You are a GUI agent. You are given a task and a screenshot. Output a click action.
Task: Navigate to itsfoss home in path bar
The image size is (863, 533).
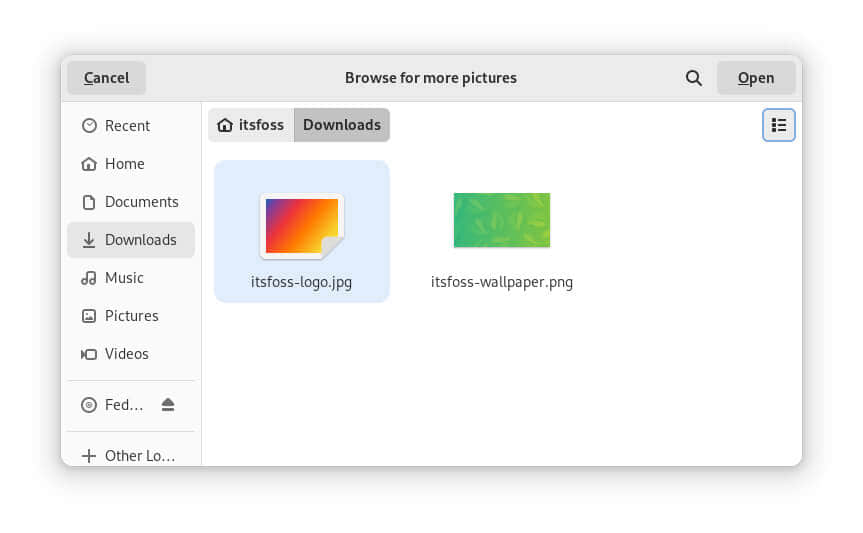click(x=251, y=125)
